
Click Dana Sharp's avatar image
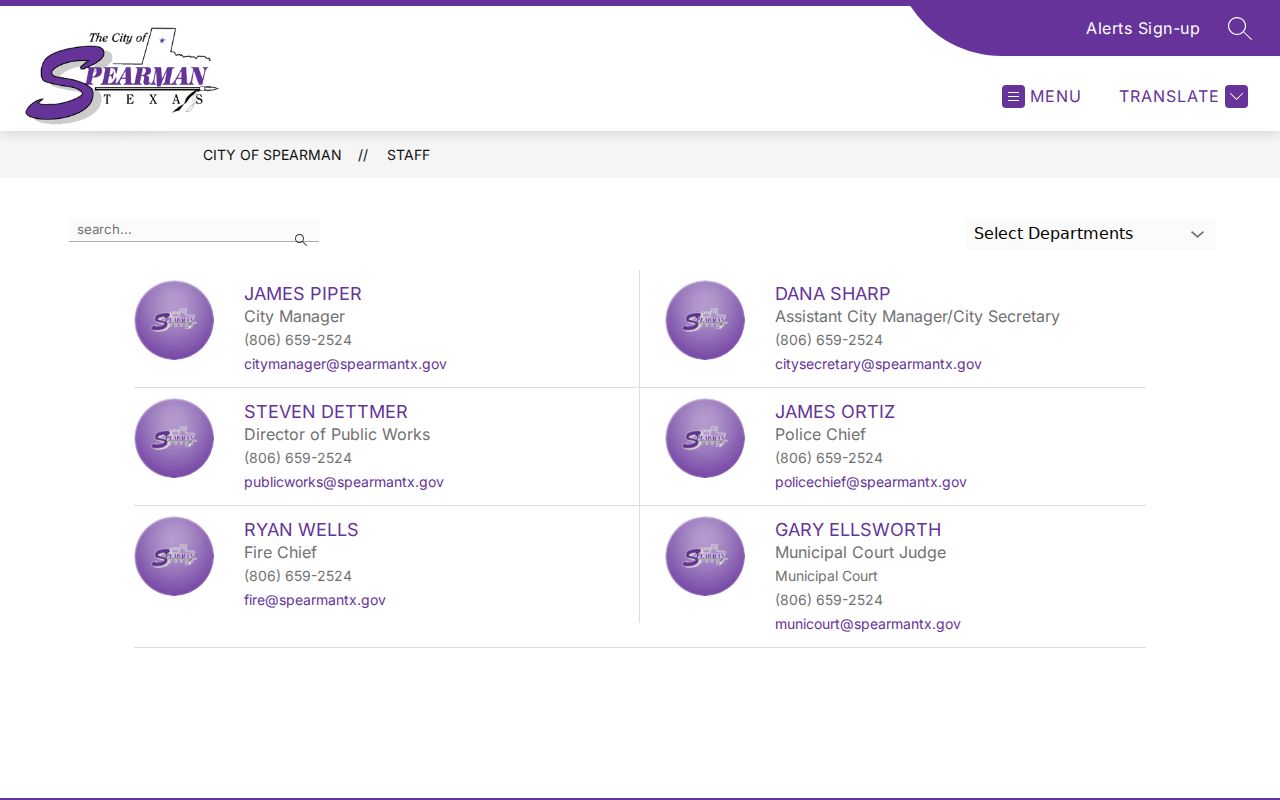(705, 320)
